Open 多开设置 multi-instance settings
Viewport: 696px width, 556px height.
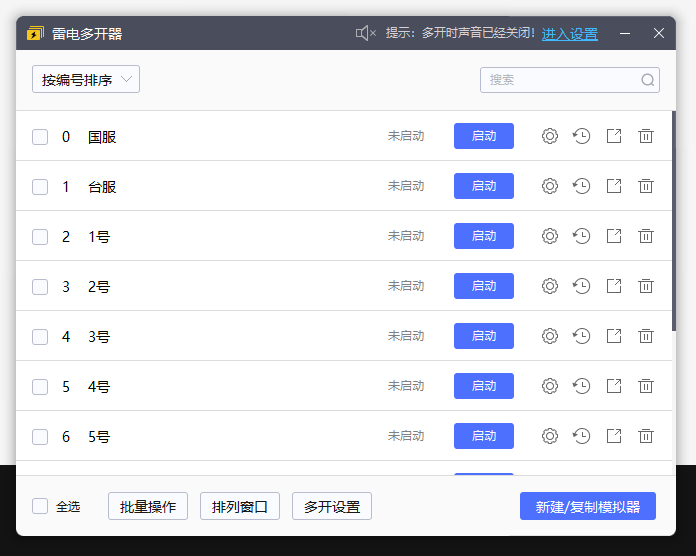[x=332, y=506]
